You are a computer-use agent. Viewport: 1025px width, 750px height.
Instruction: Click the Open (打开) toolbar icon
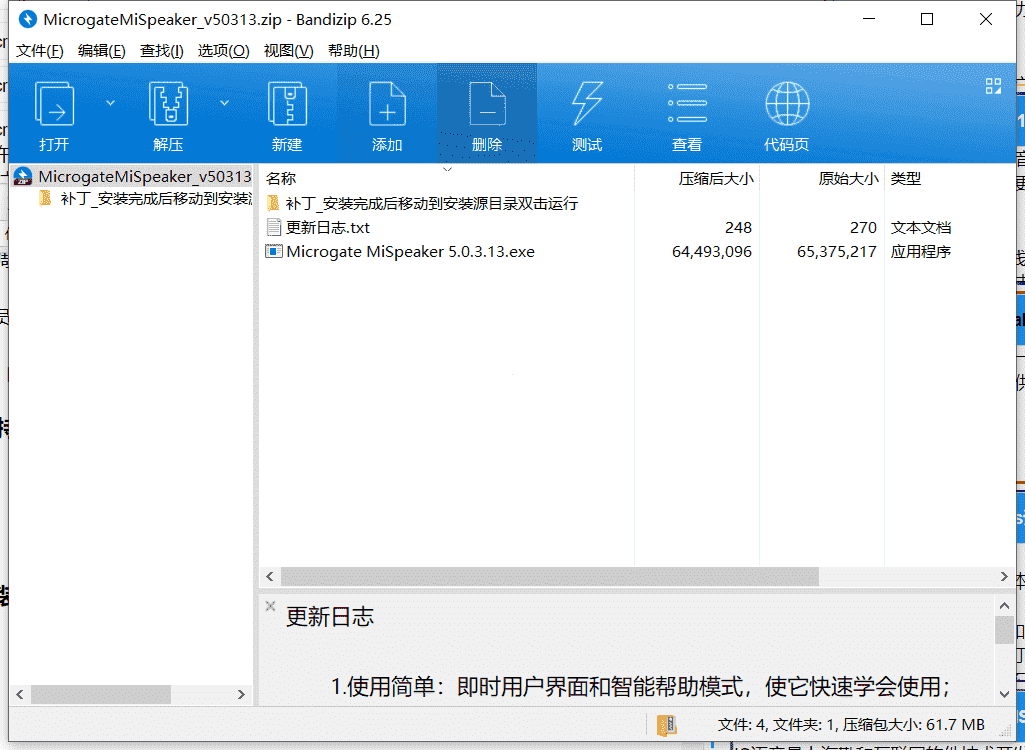coord(54,103)
